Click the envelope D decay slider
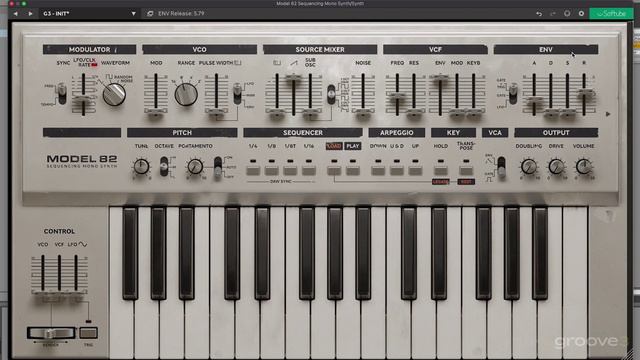Image resolution: width=640 pixels, height=360 pixels. [551, 112]
